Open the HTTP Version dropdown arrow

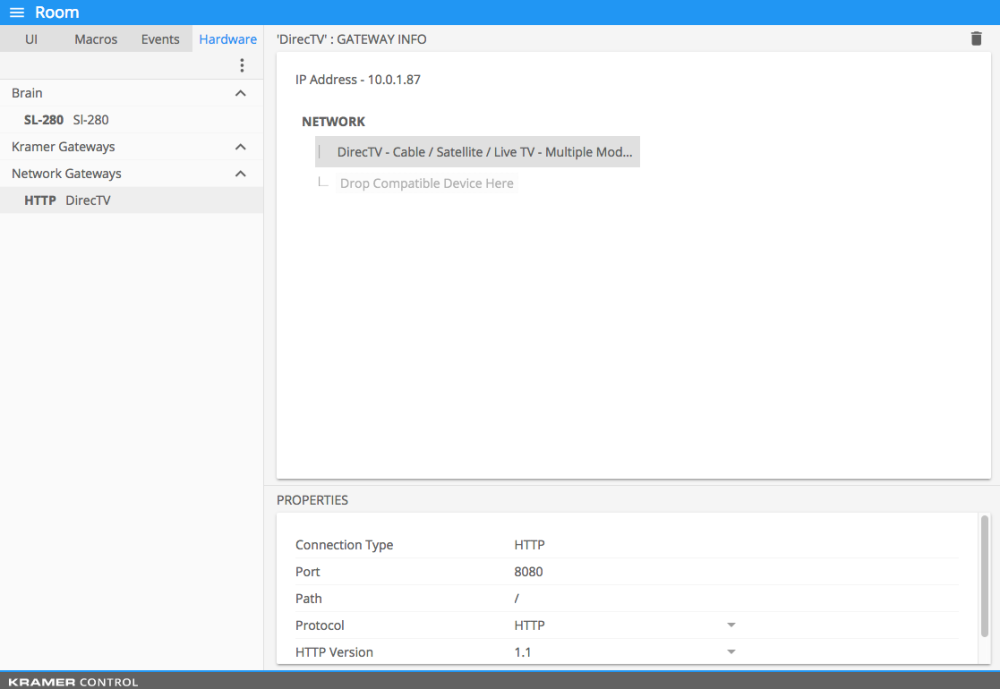(731, 652)
